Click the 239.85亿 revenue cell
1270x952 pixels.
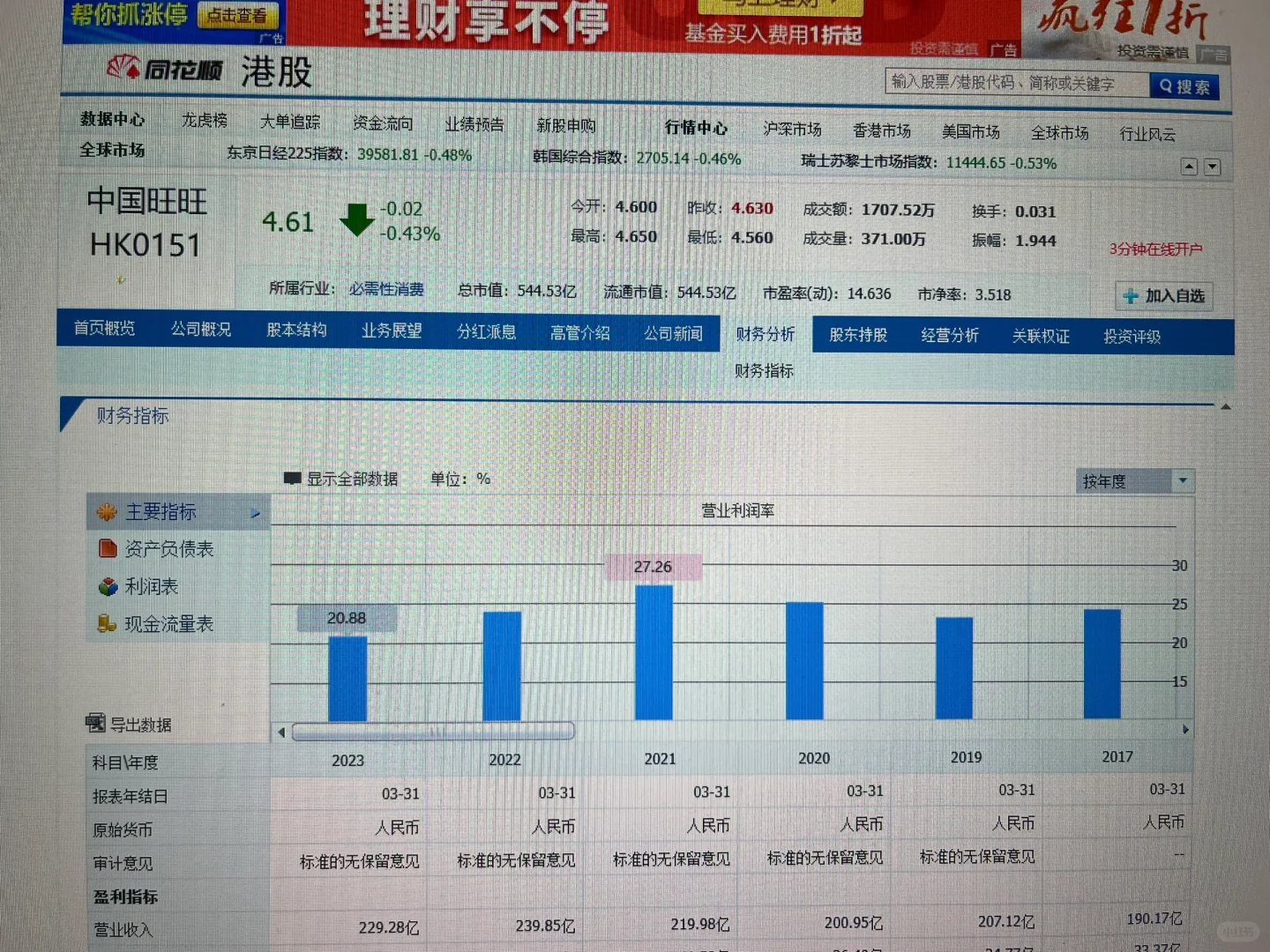(x=545, y=926)
